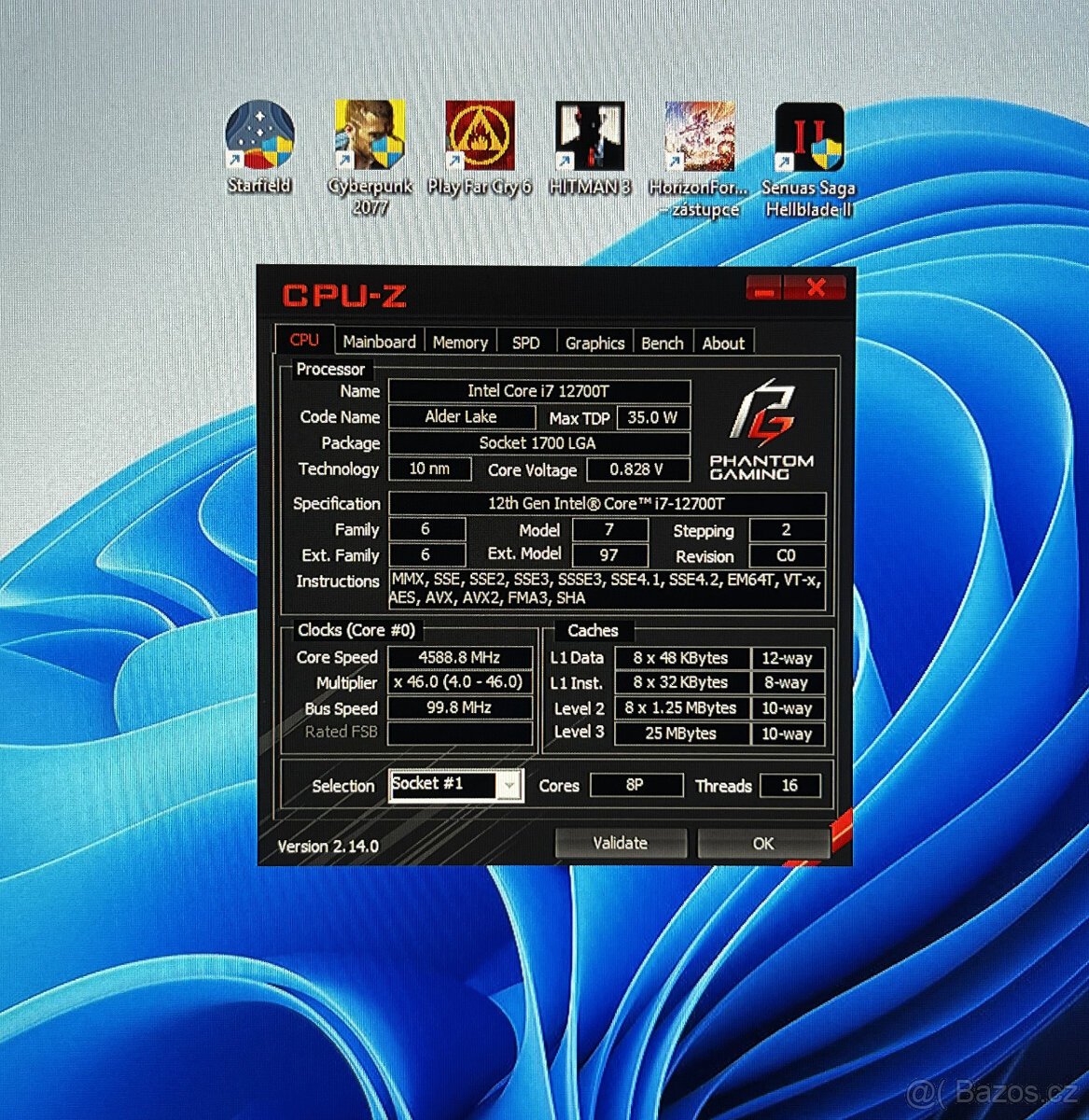The width and height of the screenshot is (1089, 1120).
Task: Launch Cyberpunk 2077 from the desktop
Action: [x=370, y=135]
